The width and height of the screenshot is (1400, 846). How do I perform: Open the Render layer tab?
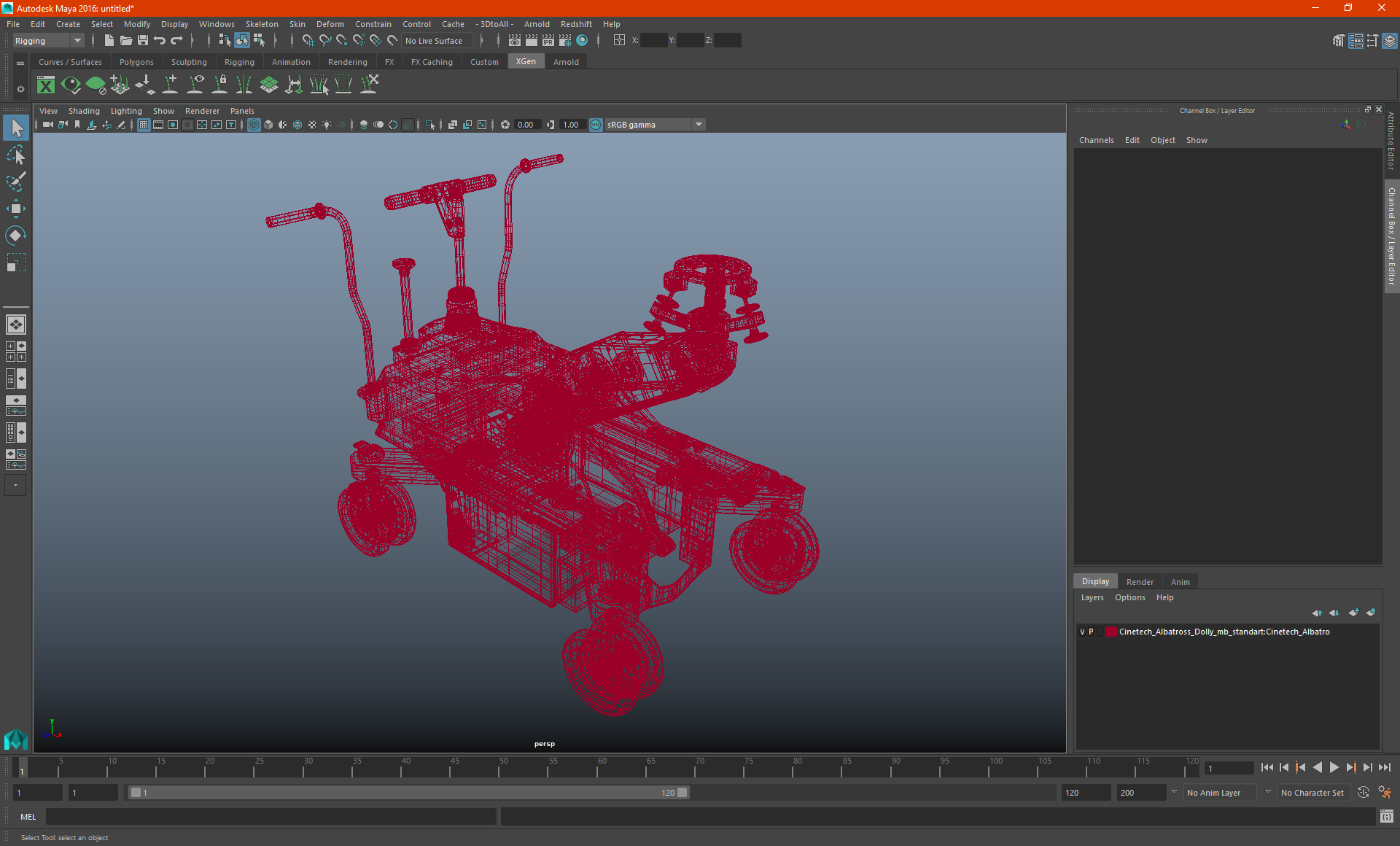tap(1140, 581)
